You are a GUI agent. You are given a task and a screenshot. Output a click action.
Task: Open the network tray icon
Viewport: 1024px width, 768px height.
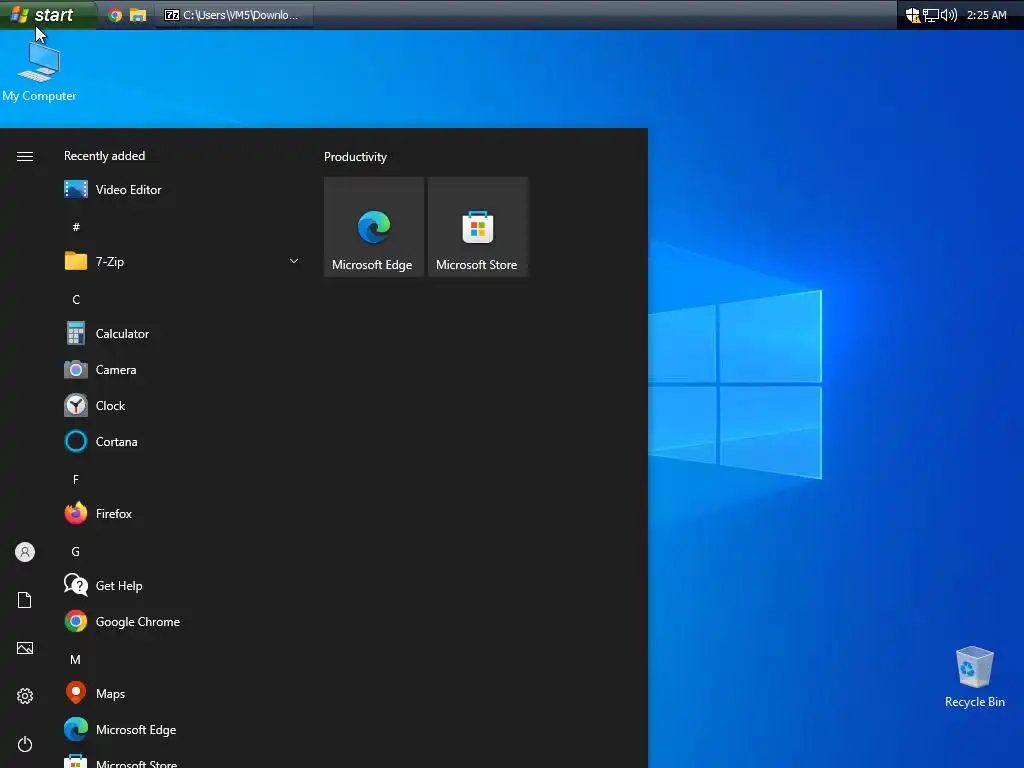931,15
